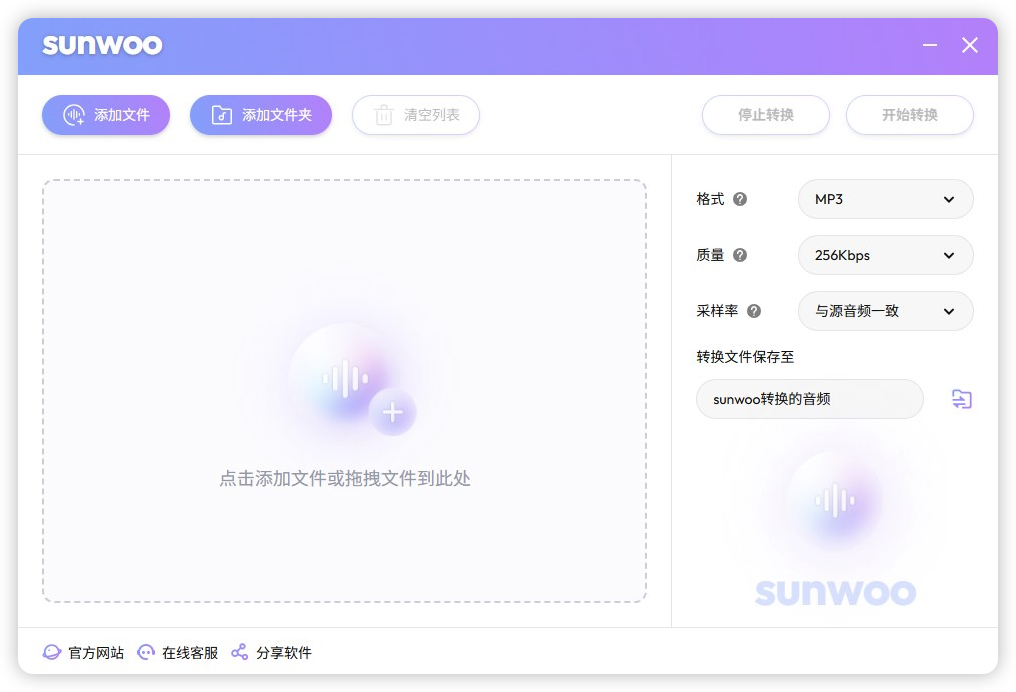Stop conversion via 停止转换 button
Image resolution: width=1016 pixels, height=692 pixels.
[766, 115]
